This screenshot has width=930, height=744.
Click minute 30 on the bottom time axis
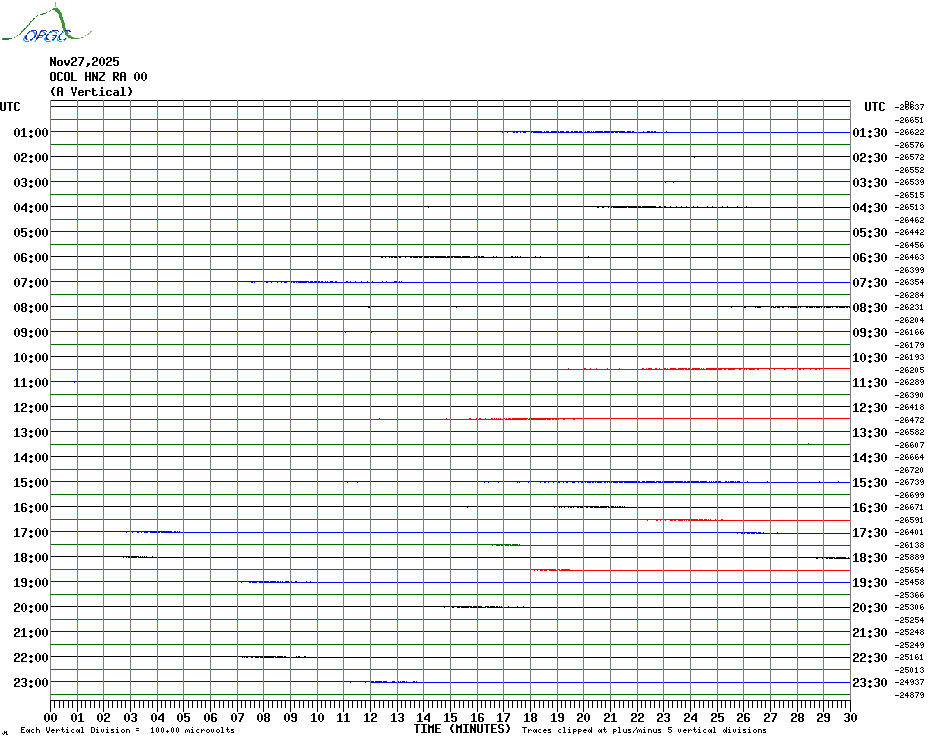(849, 717)
